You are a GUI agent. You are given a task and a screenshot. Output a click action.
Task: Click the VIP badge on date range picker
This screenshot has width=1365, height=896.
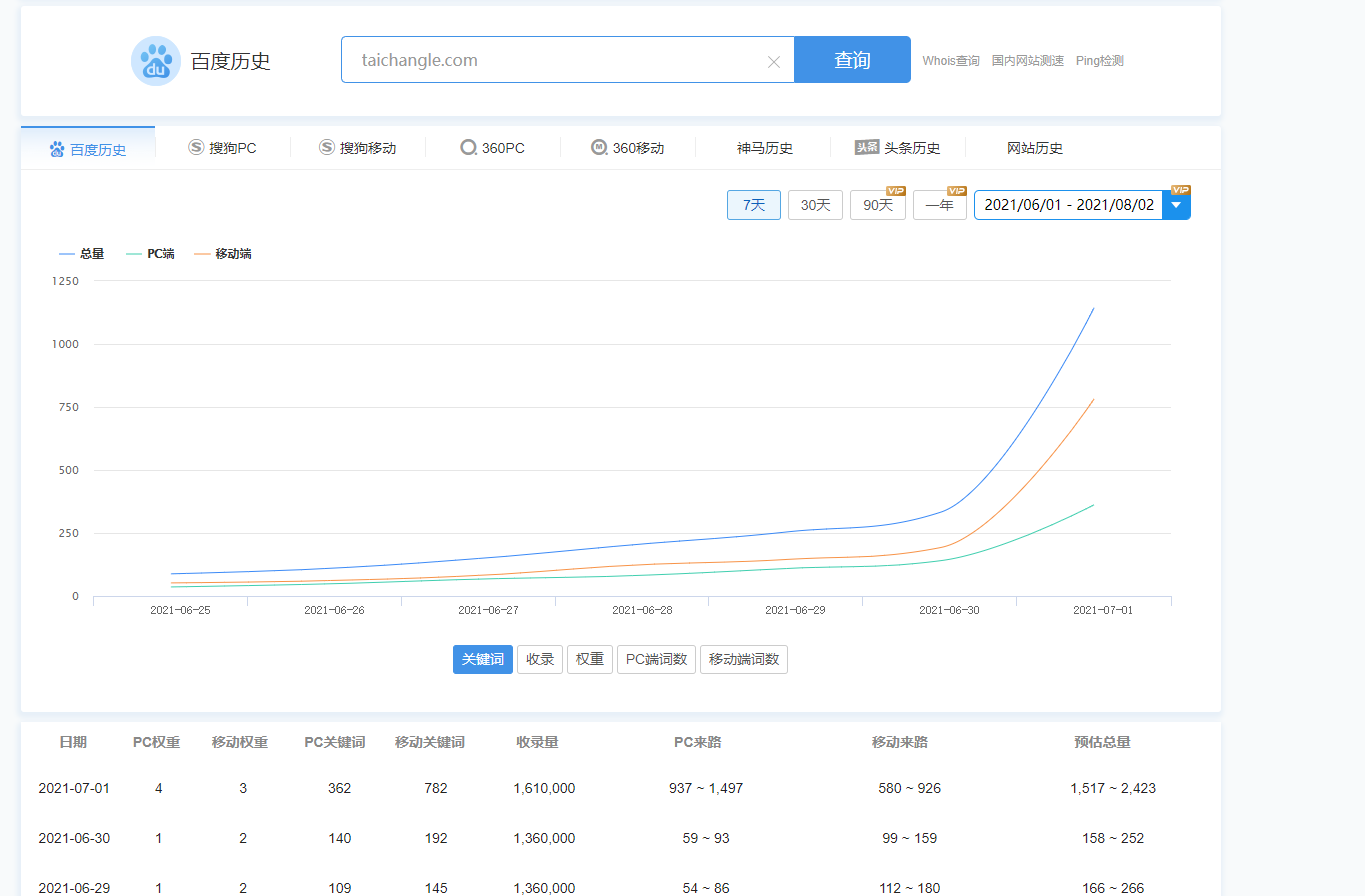(1181, 190)
